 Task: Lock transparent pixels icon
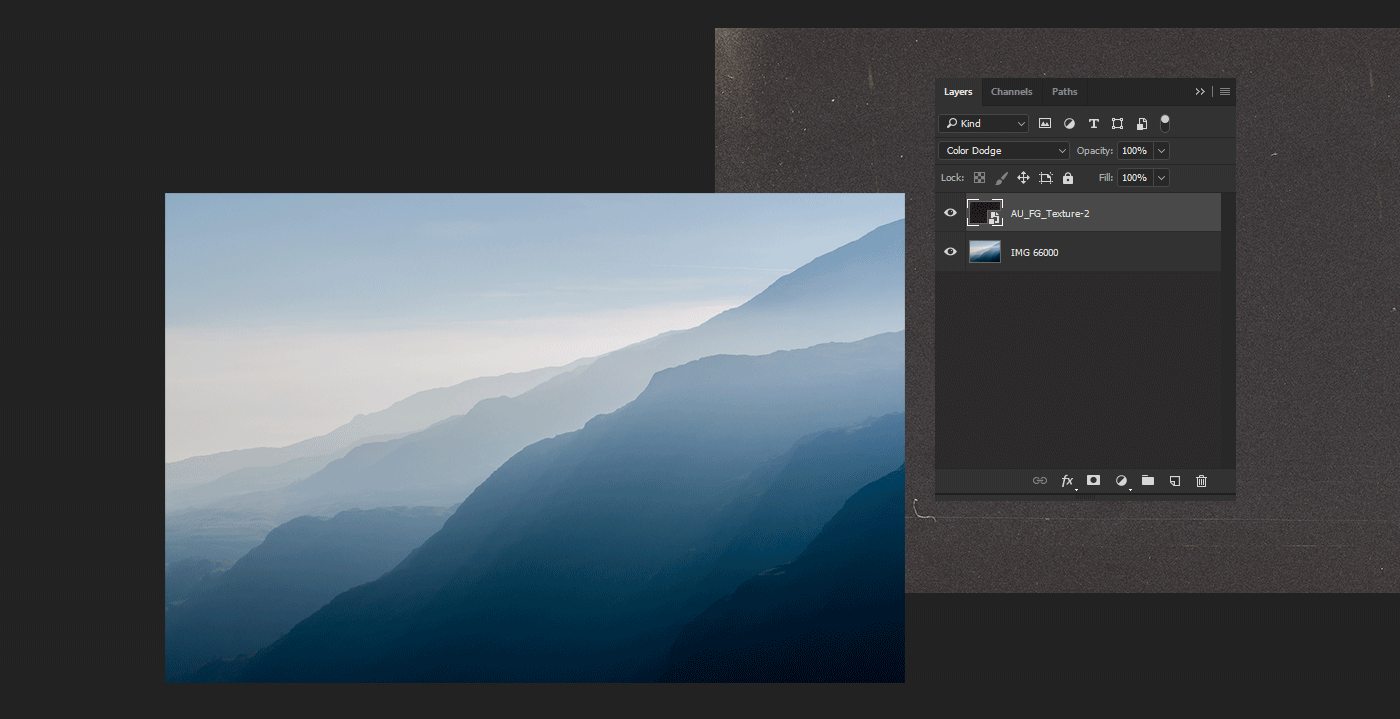(979, 178)
